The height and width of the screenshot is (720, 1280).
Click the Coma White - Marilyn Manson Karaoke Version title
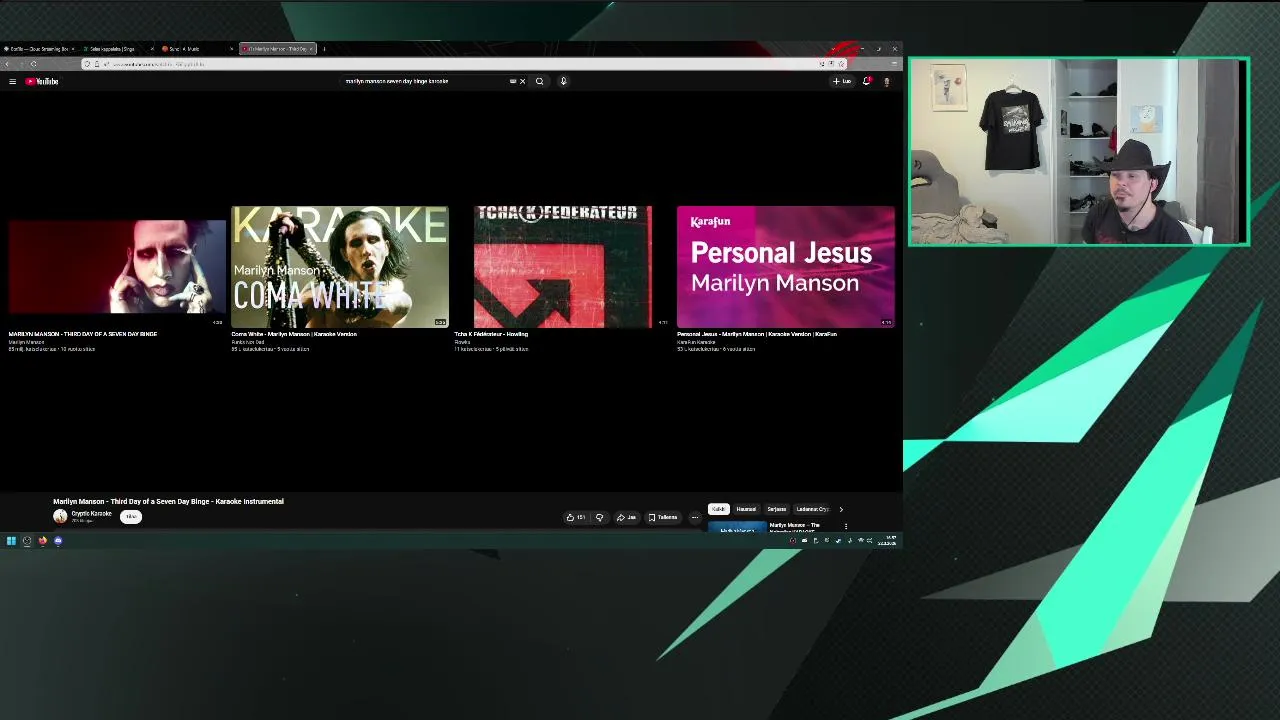coord(294,334)
